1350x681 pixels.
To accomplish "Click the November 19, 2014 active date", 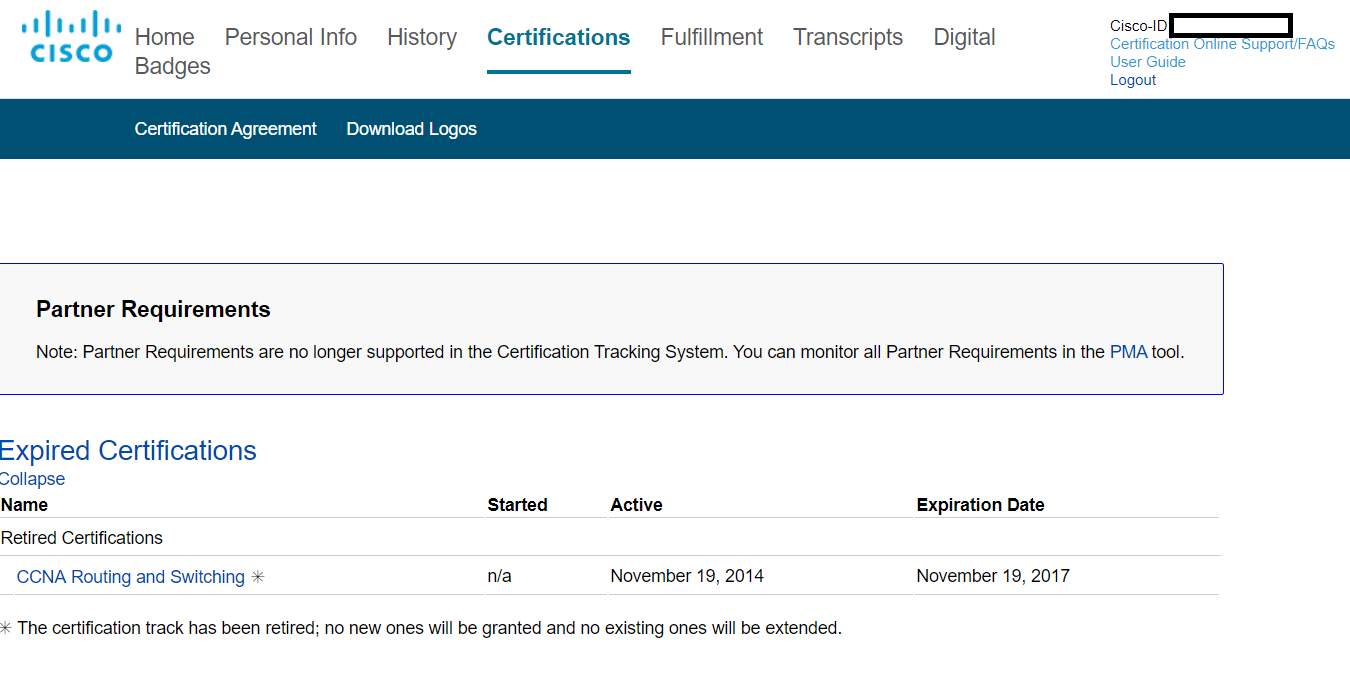I will click(x=687, y=577).
